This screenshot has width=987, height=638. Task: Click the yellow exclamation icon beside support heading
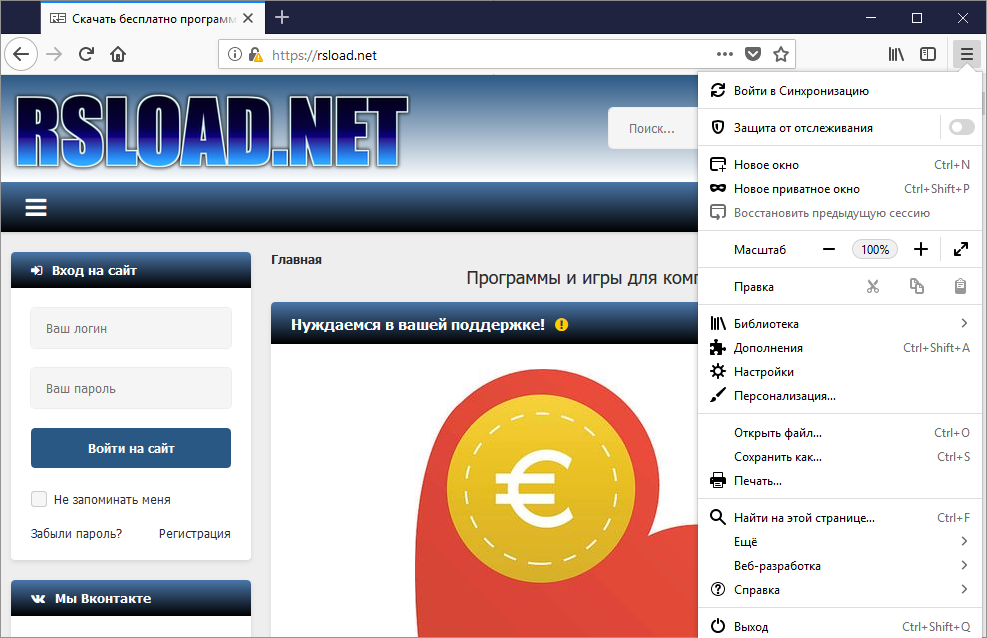pyautogui.click(x=561, y=325)
